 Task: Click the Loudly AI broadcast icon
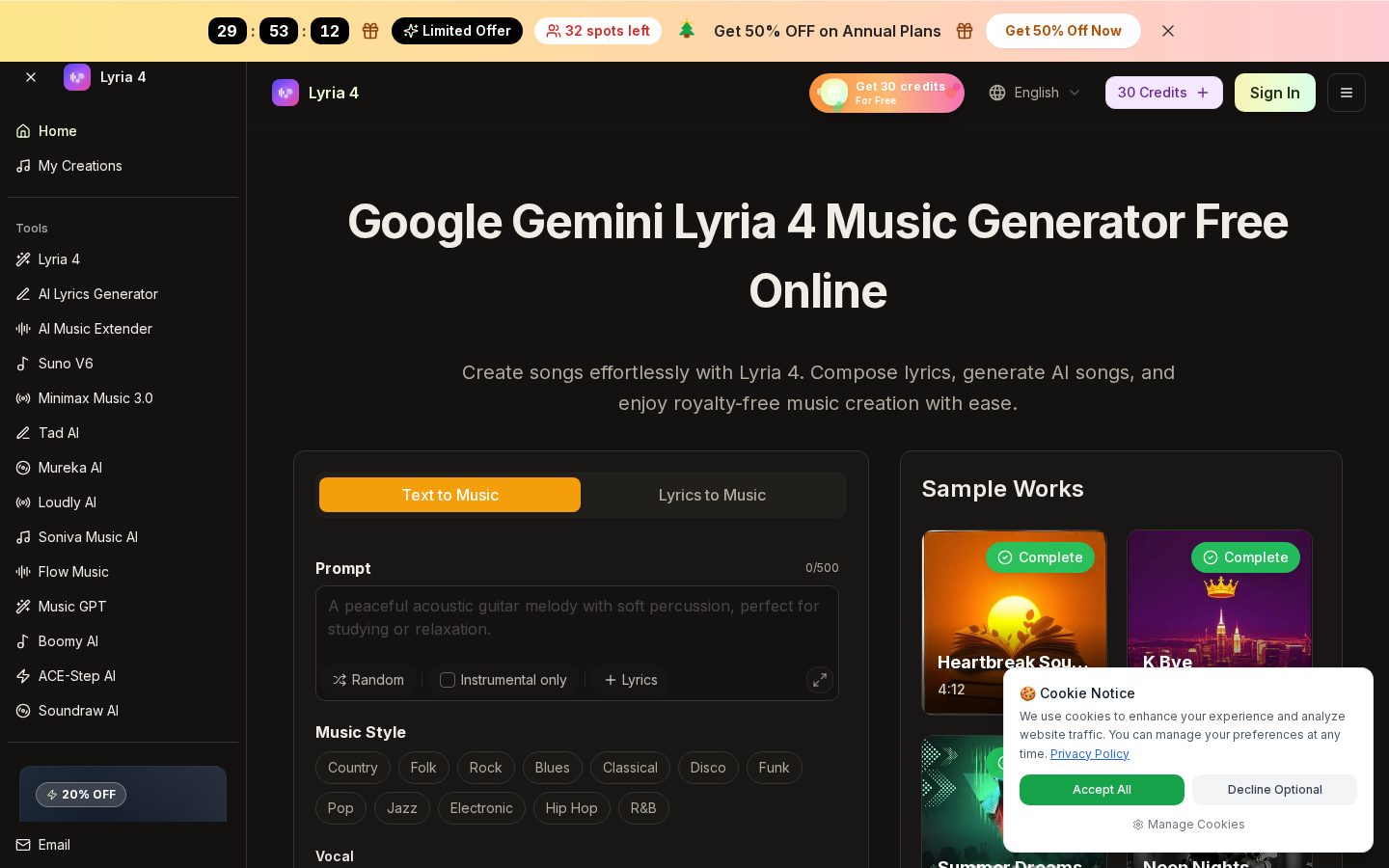(23, 502)
